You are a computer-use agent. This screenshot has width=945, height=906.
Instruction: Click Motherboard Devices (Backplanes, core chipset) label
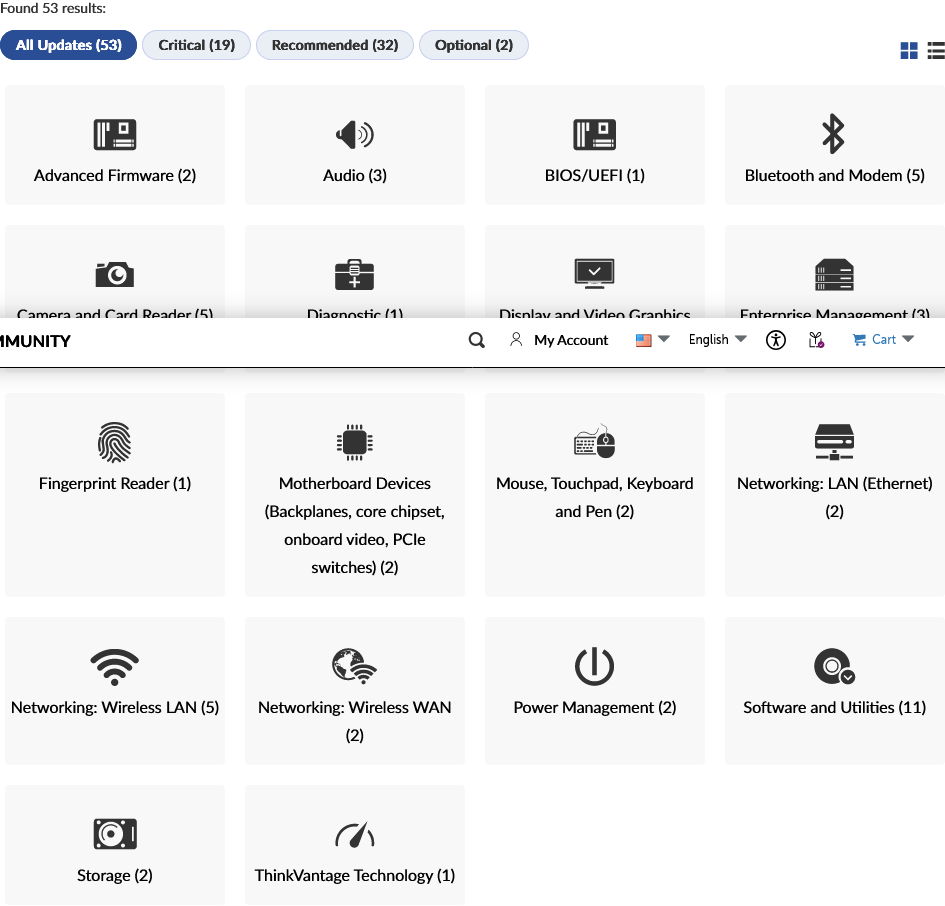click(x=354, y=526)
